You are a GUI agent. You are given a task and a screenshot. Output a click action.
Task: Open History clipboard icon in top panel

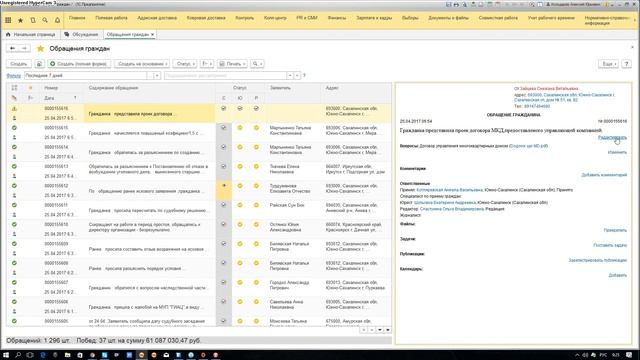(x=33, y=20)
